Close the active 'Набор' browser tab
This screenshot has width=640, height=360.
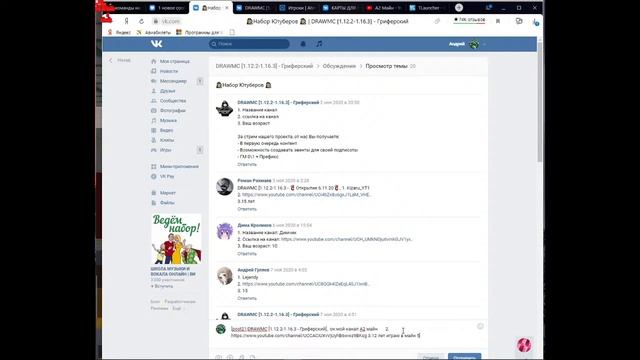coord(227,8)
